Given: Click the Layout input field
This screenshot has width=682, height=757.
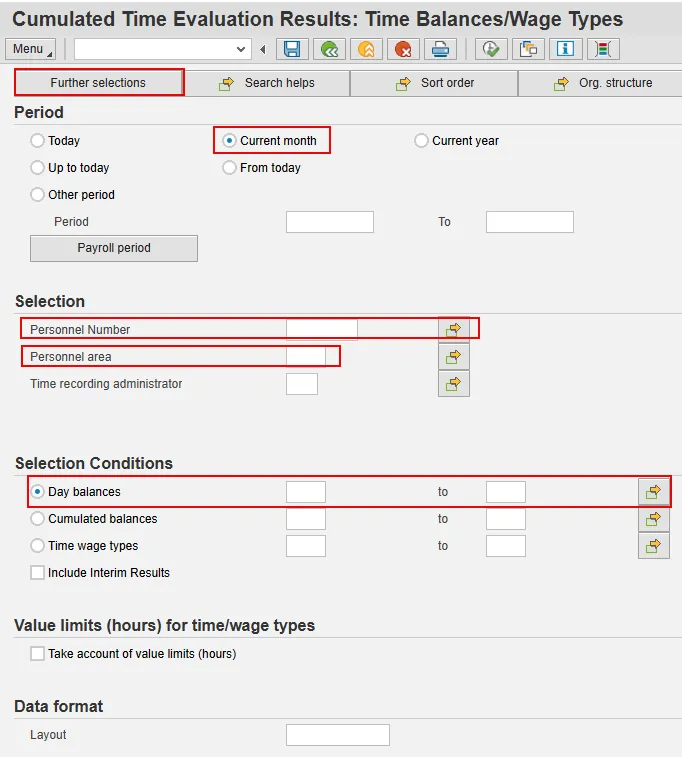Looking at the screenshot, I should 338,735.
